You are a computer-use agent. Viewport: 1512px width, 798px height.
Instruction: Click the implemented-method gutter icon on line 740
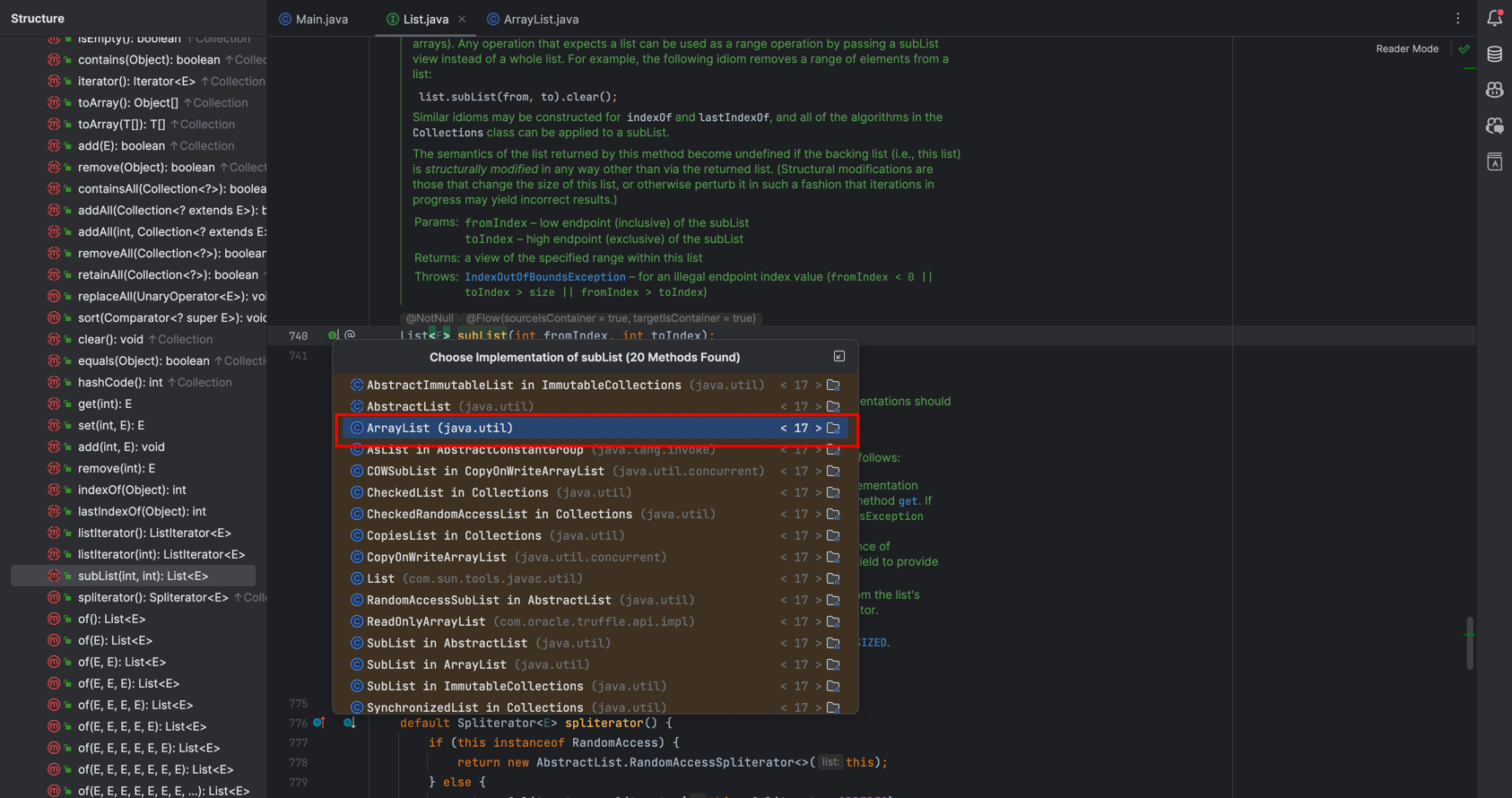[x=333, y=335]
